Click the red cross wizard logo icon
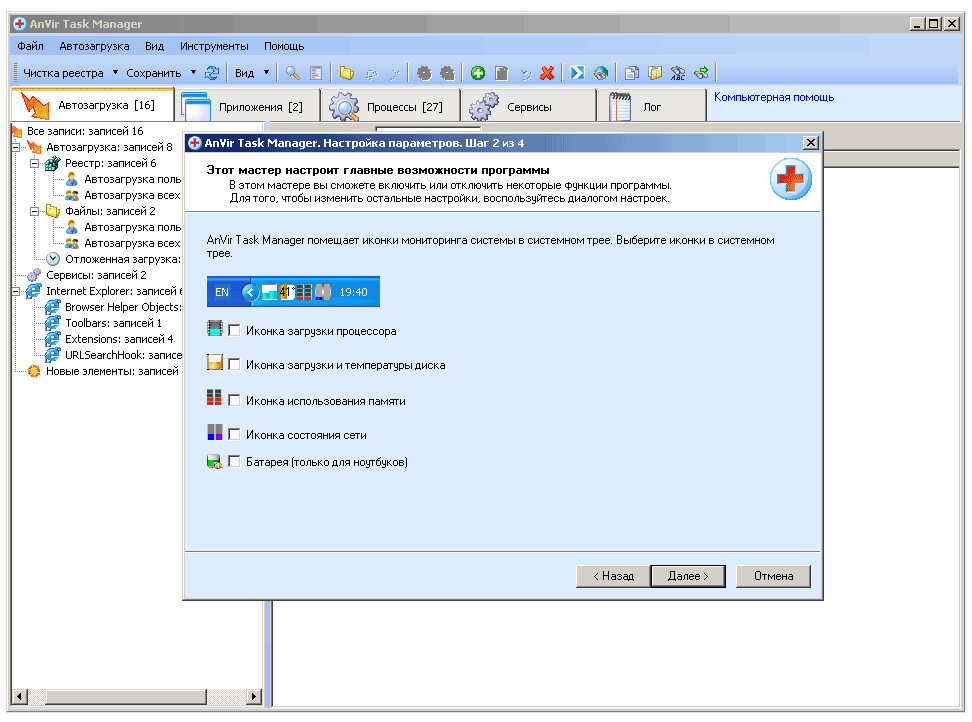This screenshot has width=972, height=722. [790, 180]
